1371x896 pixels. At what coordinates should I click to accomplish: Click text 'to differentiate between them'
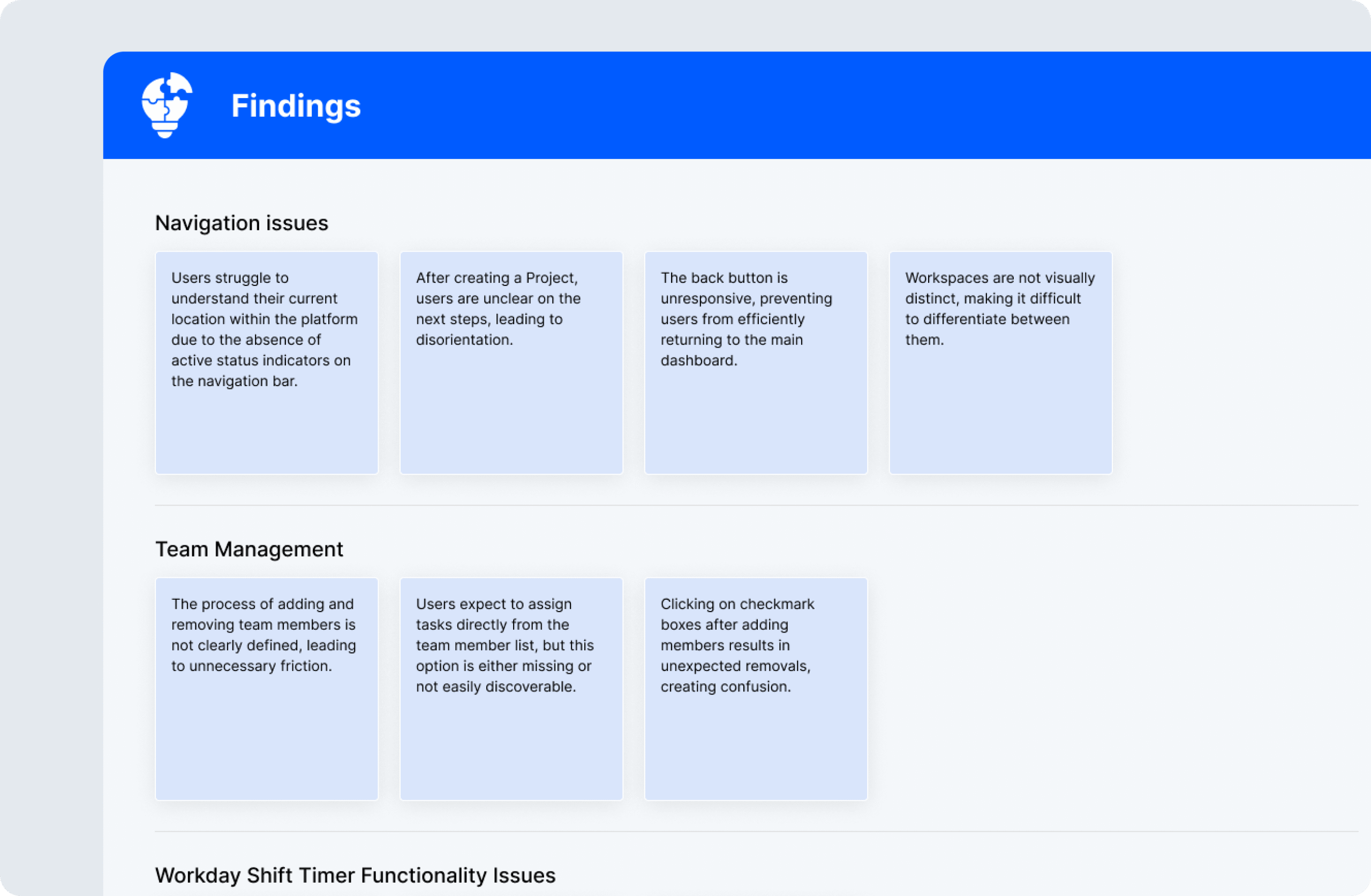(x=988, y=329)
